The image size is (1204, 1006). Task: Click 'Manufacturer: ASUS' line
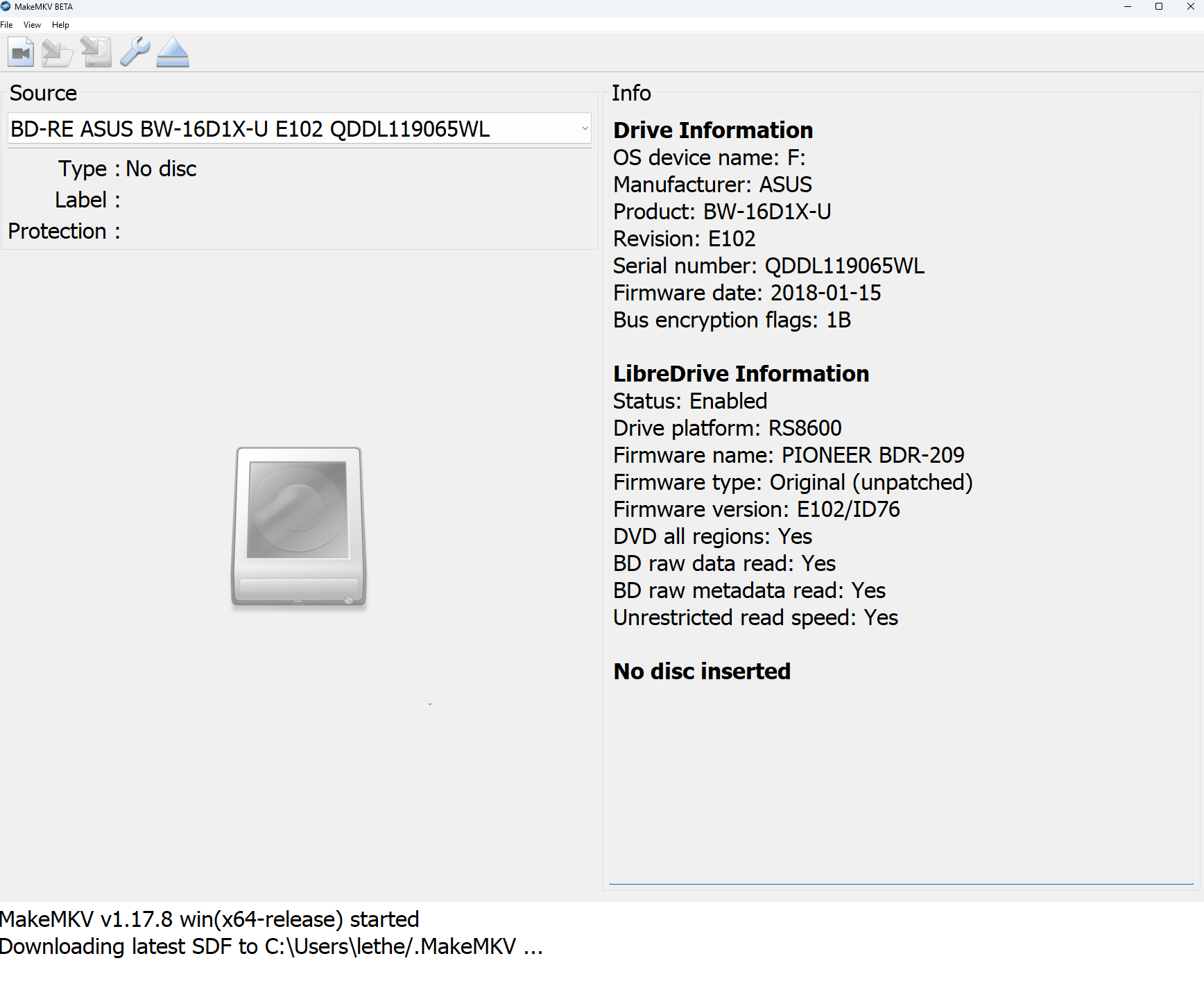pyautogui.click(x=712, y=185)
